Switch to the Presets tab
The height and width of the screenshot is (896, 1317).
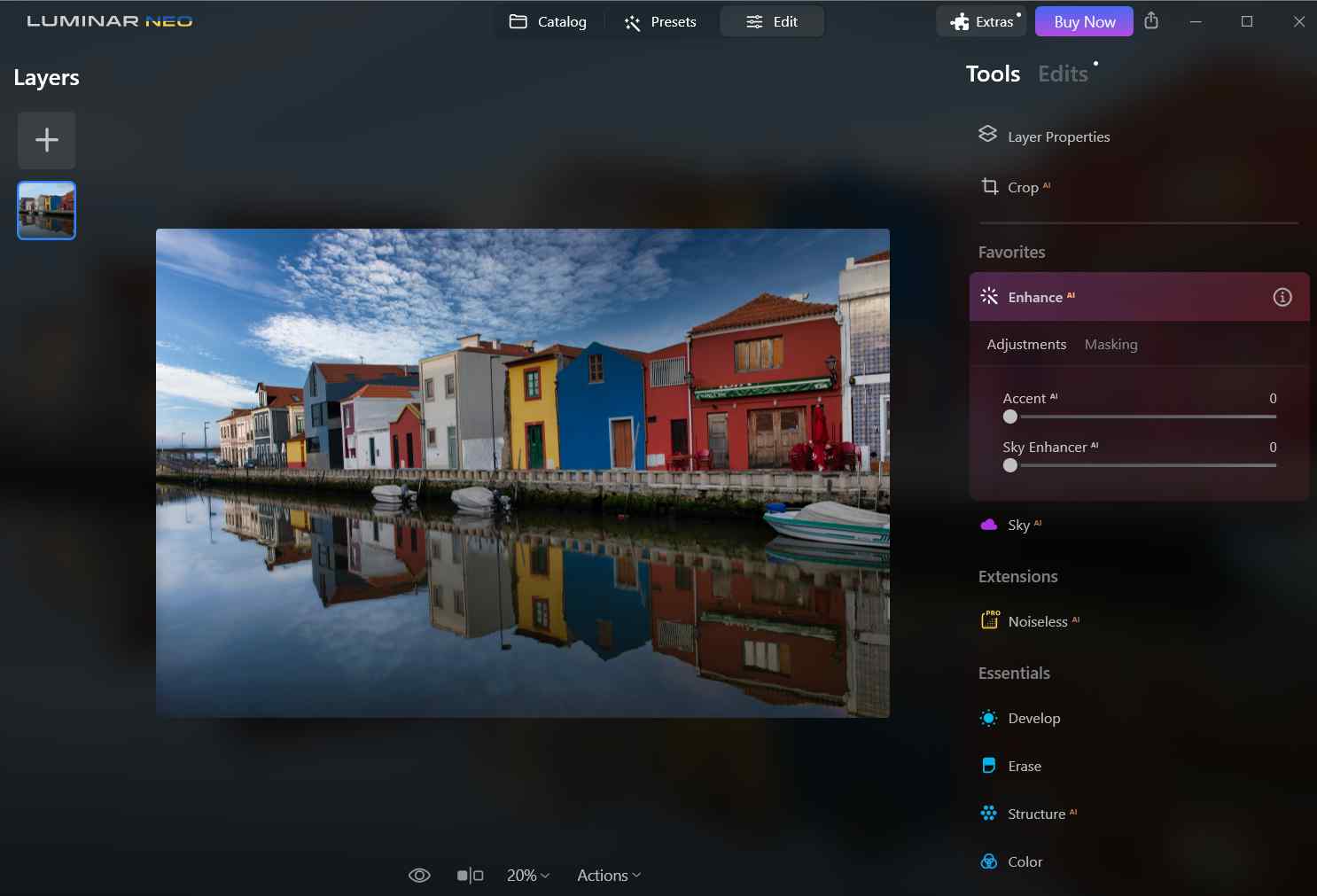point(660,21)
